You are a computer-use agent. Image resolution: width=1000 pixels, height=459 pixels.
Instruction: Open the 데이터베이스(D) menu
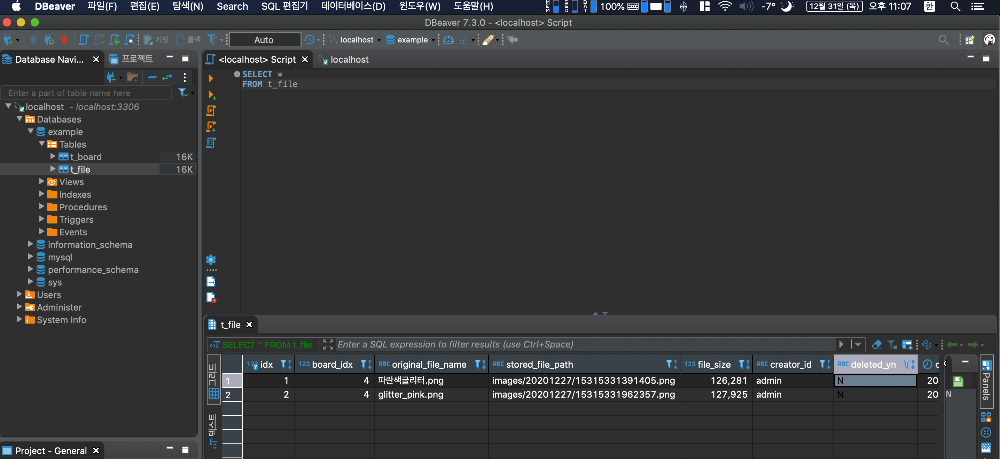coord(353,6)
